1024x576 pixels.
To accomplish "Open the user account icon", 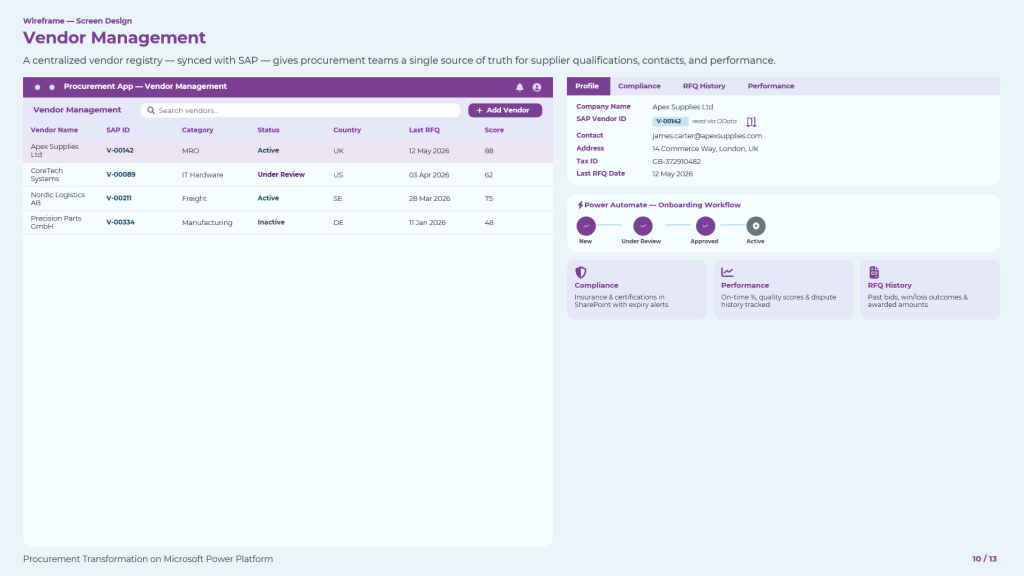I will point(537,87).
